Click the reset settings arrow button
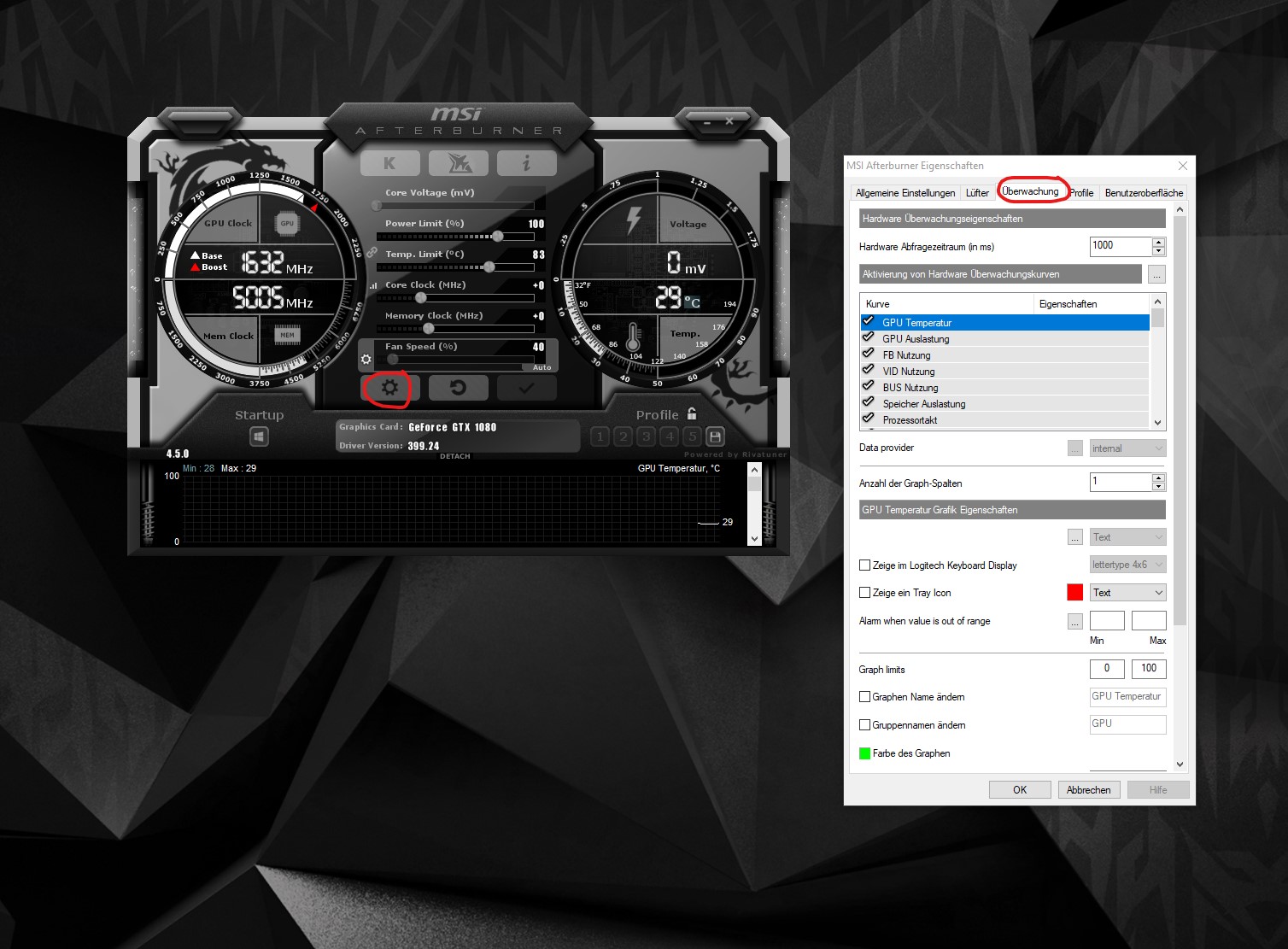 point(458,388)
